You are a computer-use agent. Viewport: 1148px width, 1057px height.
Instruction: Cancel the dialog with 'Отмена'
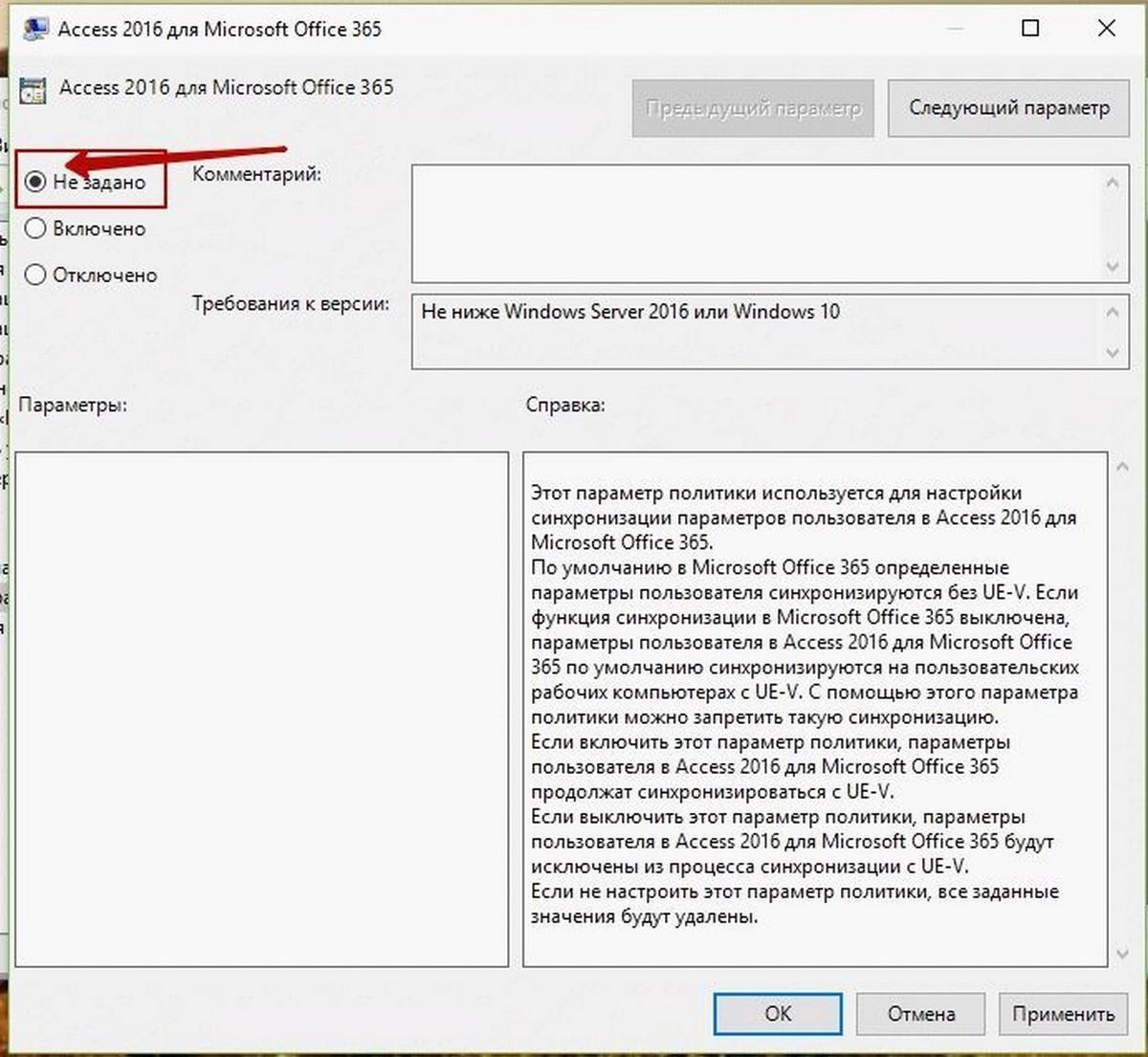(921, 1014)
